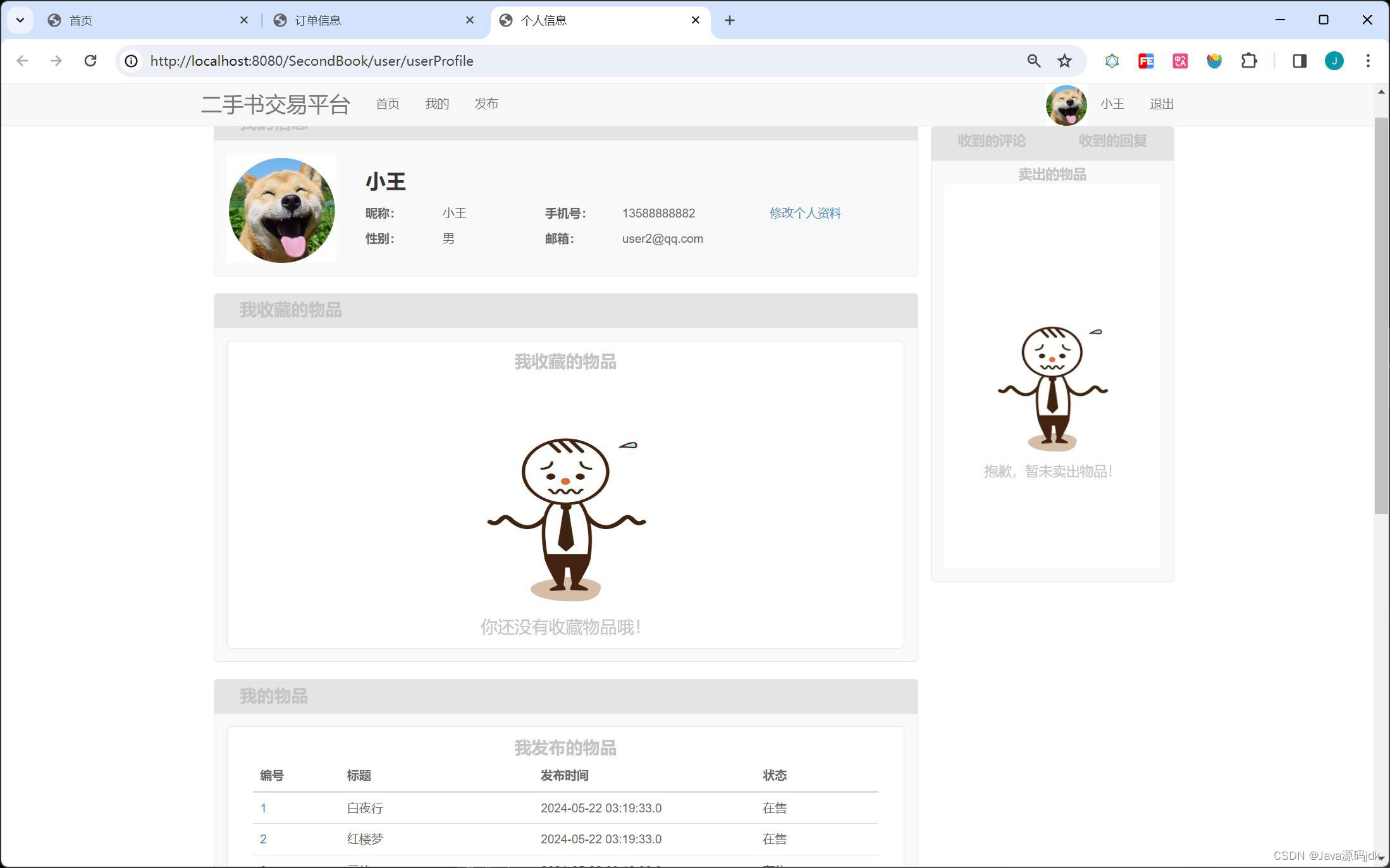The height and width of the screenshot is (868, 1390).
Task: Click the page vertical scrollbar thumb
Action: point(1381,316)
